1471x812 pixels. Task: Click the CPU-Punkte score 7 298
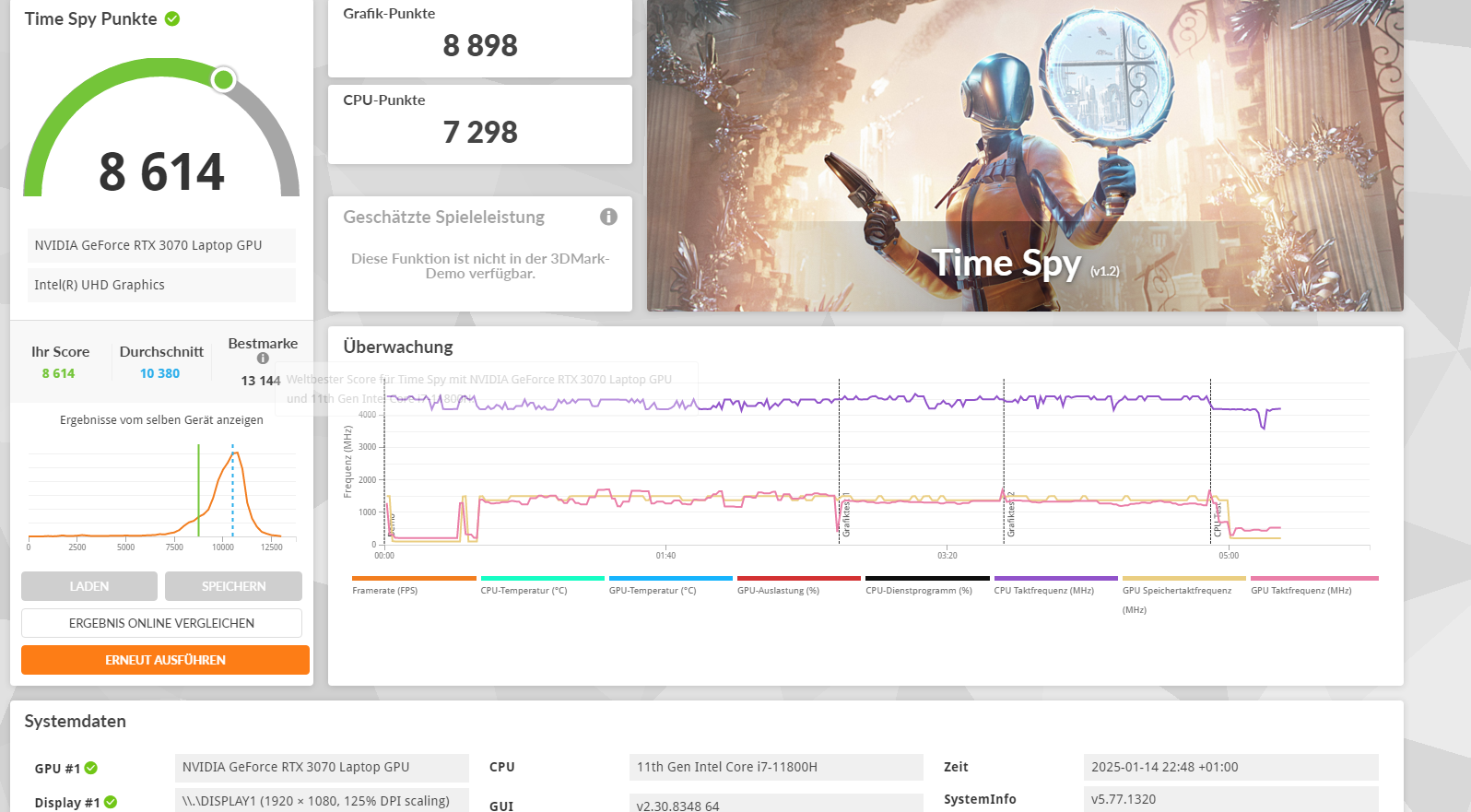[x=480, y=132]
